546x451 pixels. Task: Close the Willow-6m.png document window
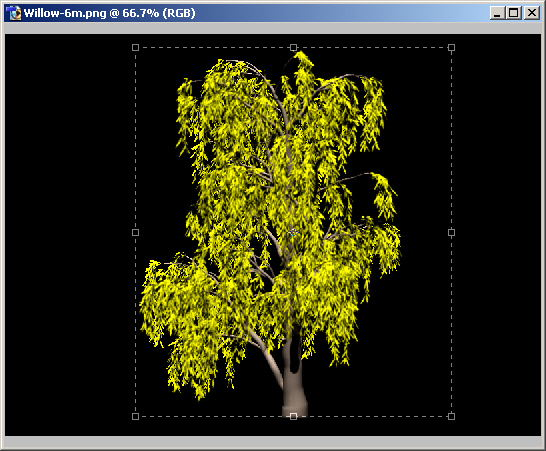[x=532, y=13]
